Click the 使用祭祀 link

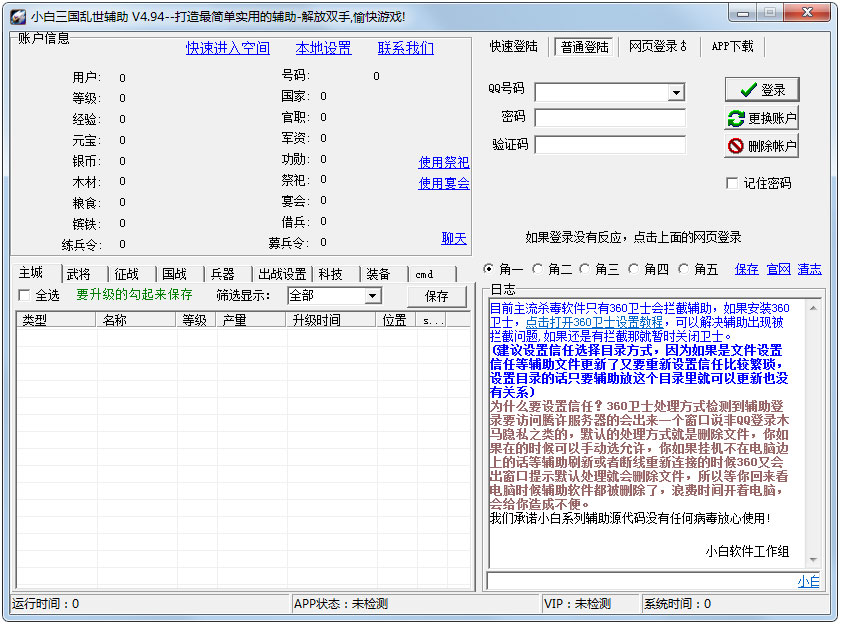(444, 163)
